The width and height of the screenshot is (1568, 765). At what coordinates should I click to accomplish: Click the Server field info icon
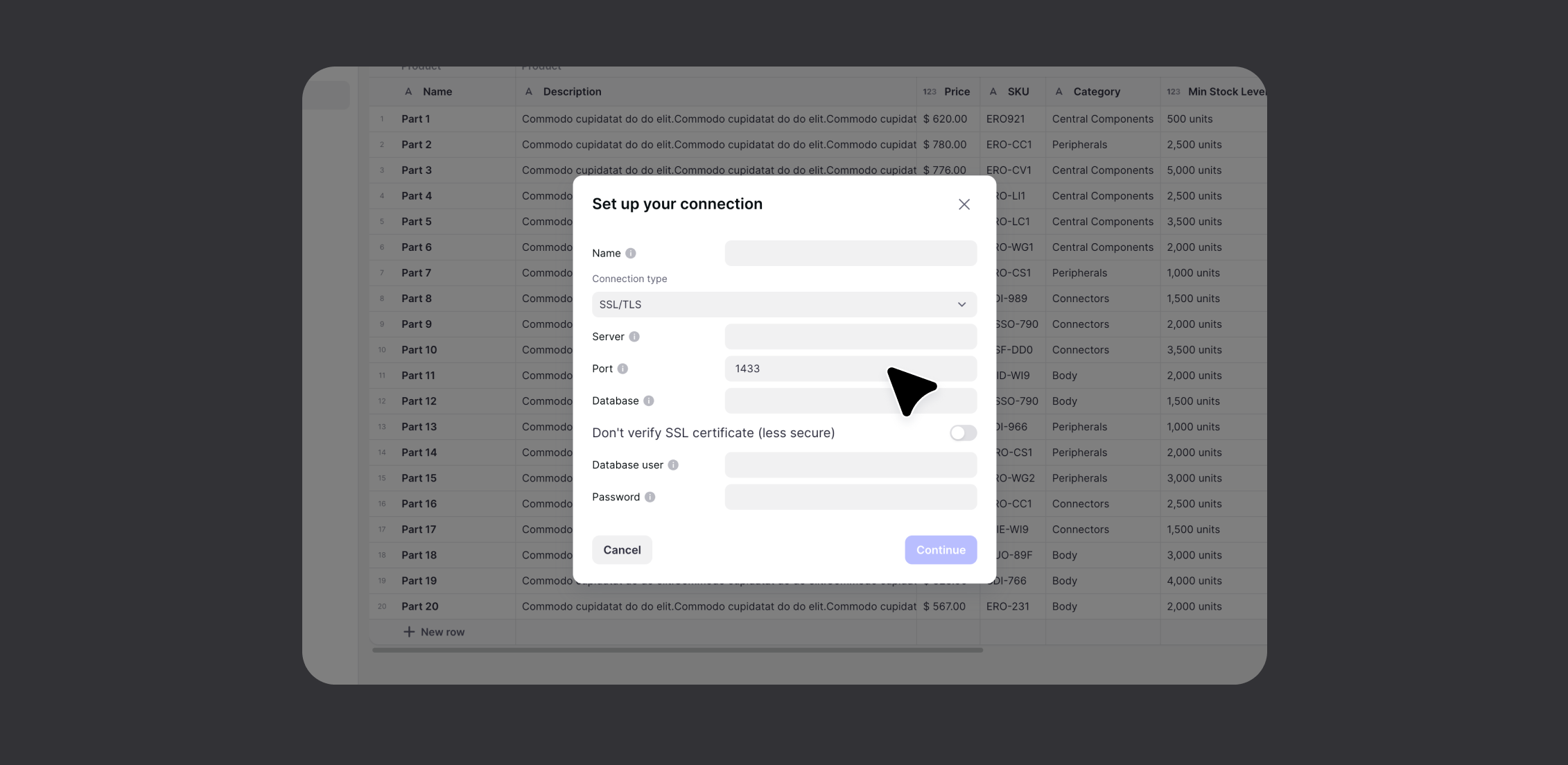point(636,336)
